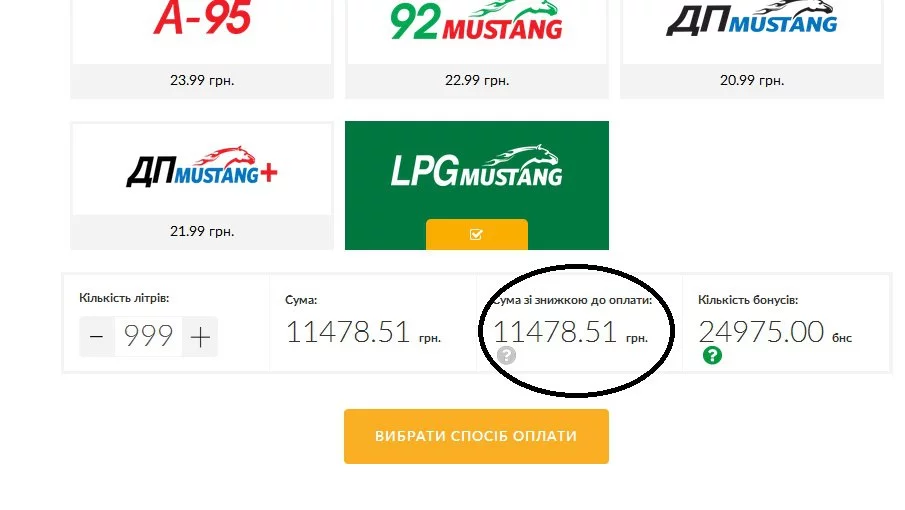
Task: Click the 23.99 грн. price under A-95
Action: pos(202,80)
